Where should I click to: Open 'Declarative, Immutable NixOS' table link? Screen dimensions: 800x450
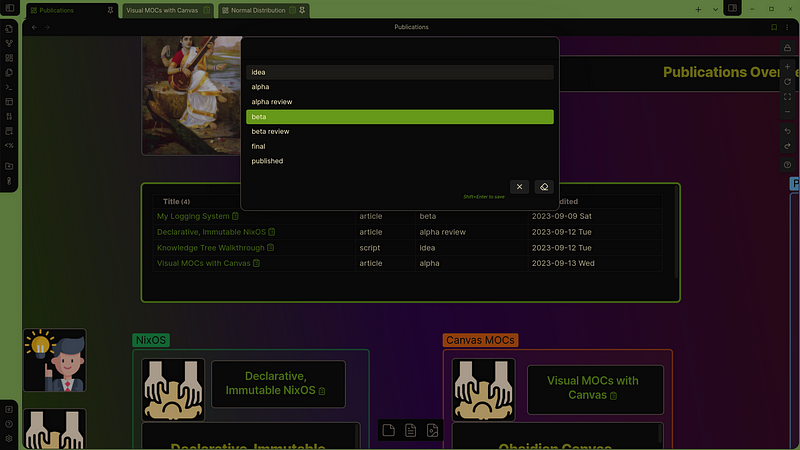(x=211, y=232)
